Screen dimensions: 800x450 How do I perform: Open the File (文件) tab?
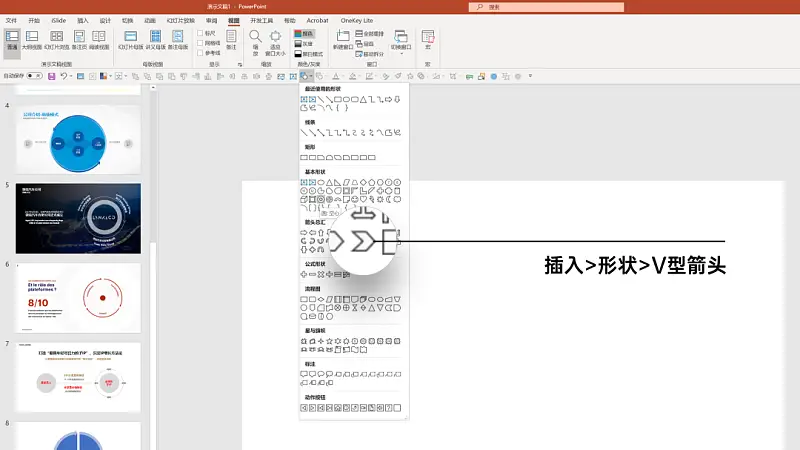[x=11, y=20]
